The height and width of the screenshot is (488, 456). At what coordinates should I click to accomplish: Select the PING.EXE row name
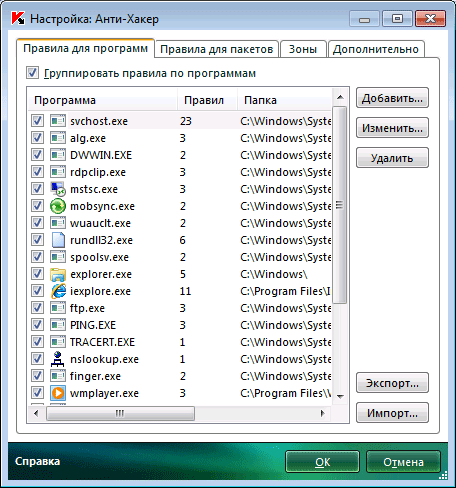(x=93, y=325)
